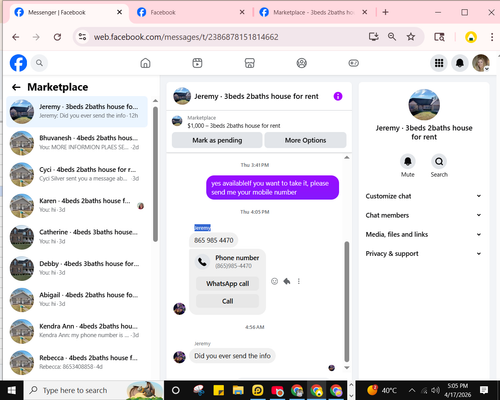Click the address bar URL field
This screenshot has width=500, height=400.
click(x=186, y=37)
